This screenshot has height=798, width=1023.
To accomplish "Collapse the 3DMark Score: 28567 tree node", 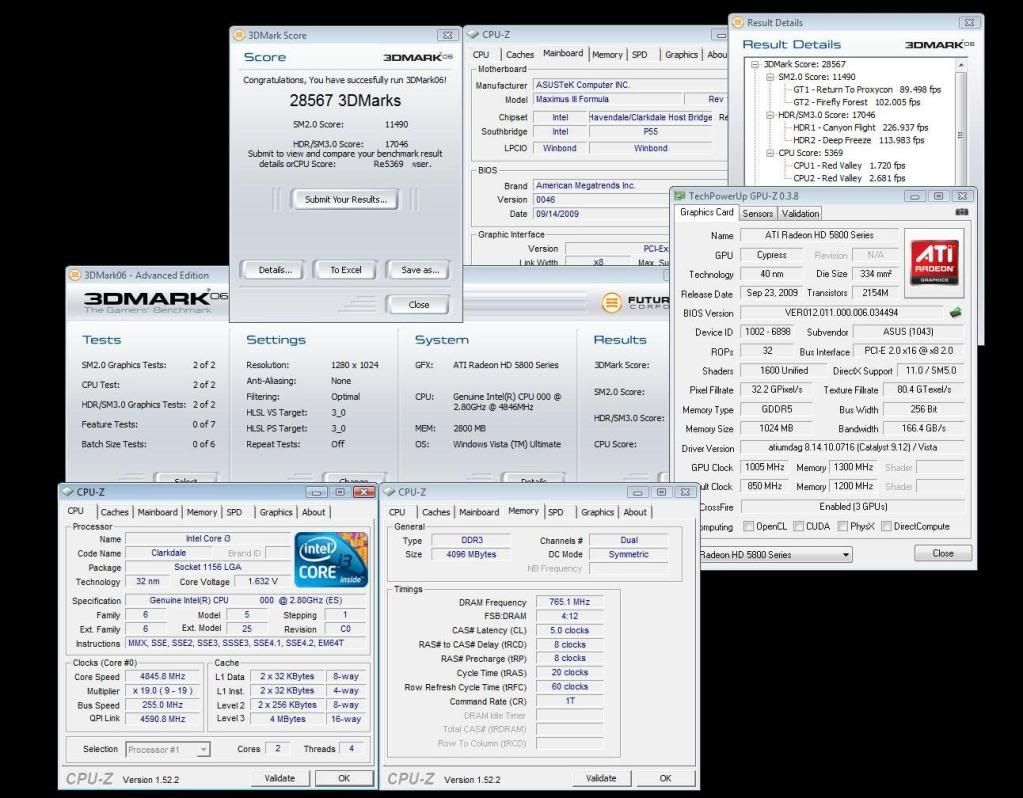I will pyautogui.click(x=755, y=64).
